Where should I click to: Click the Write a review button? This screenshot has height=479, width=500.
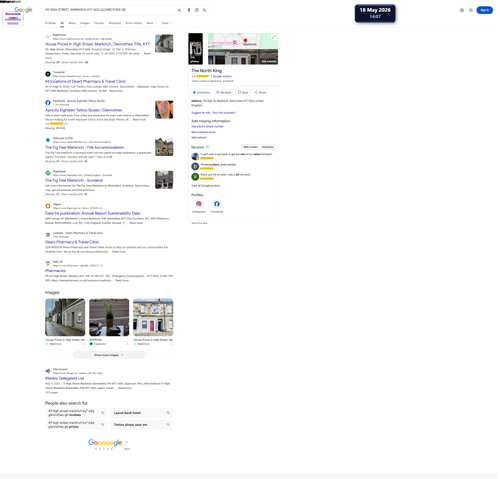[251, 148]
